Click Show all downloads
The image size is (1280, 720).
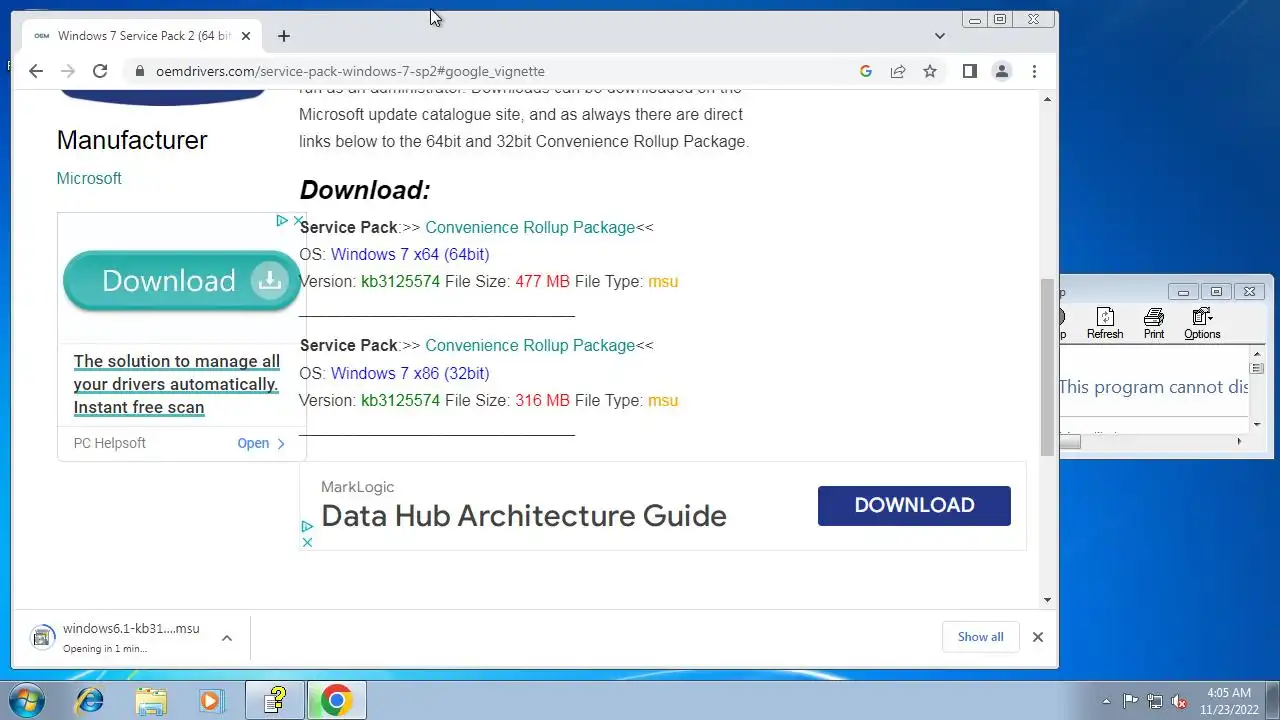[980, 637]
